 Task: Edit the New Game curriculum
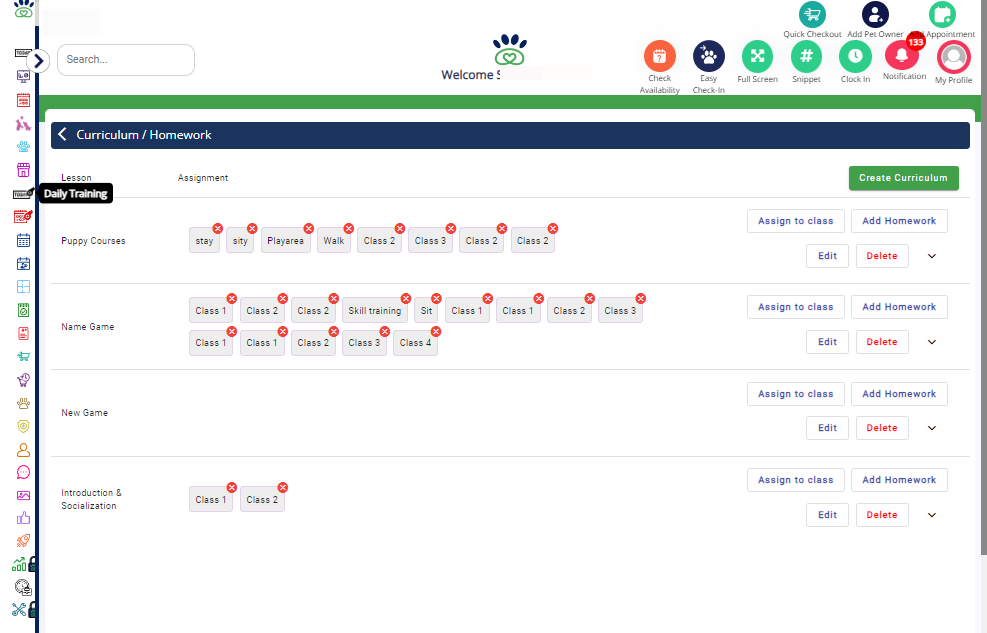tap(827, 428)
